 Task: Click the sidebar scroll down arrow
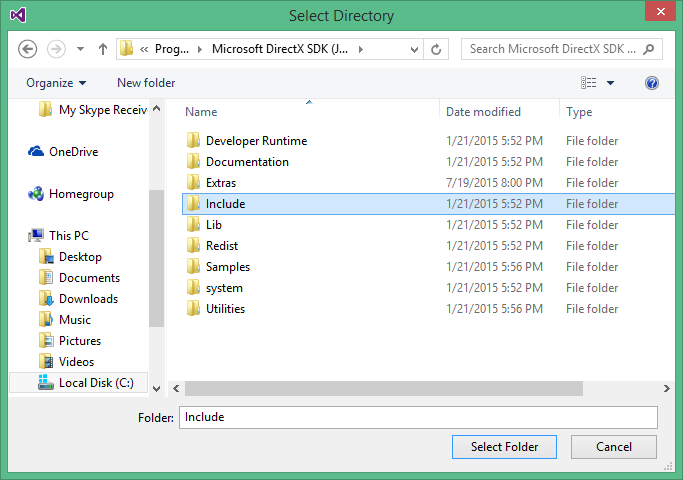click(157, 389)
